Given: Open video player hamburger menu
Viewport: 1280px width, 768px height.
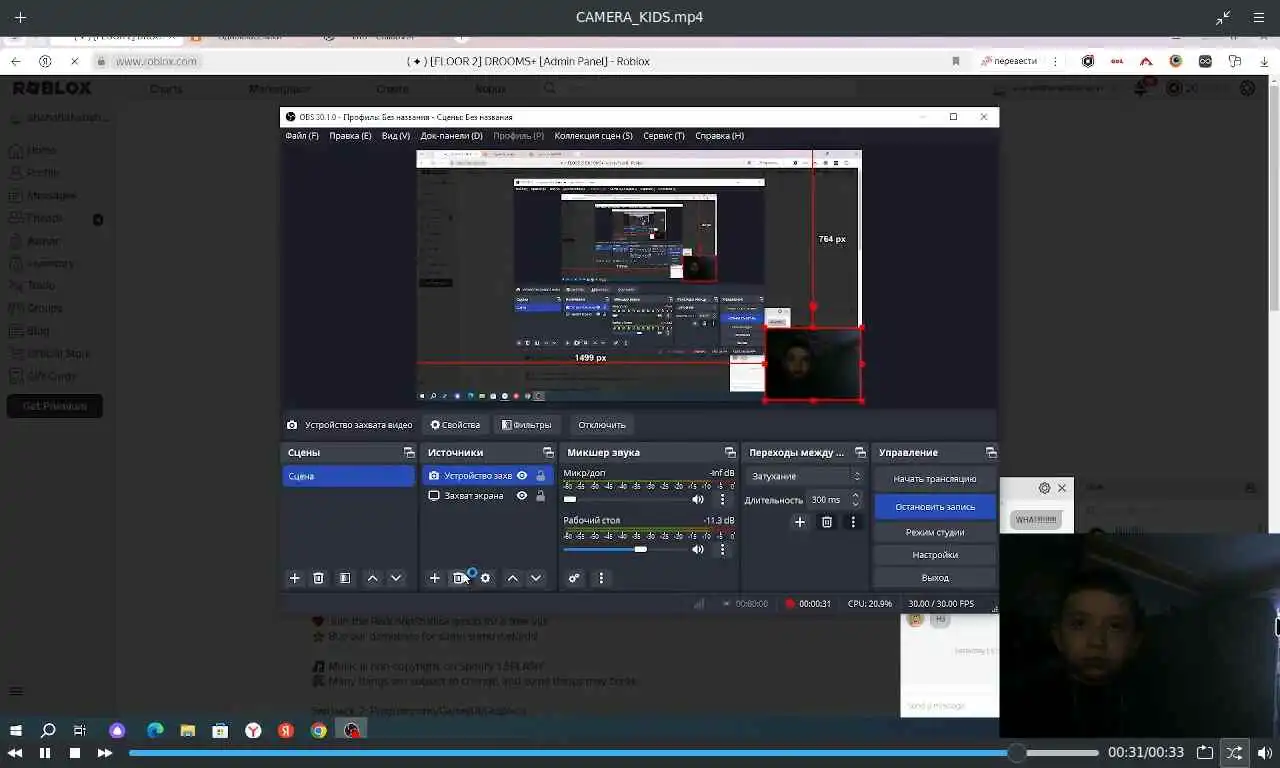Looking at the screenshot, I should (1259, 17).
